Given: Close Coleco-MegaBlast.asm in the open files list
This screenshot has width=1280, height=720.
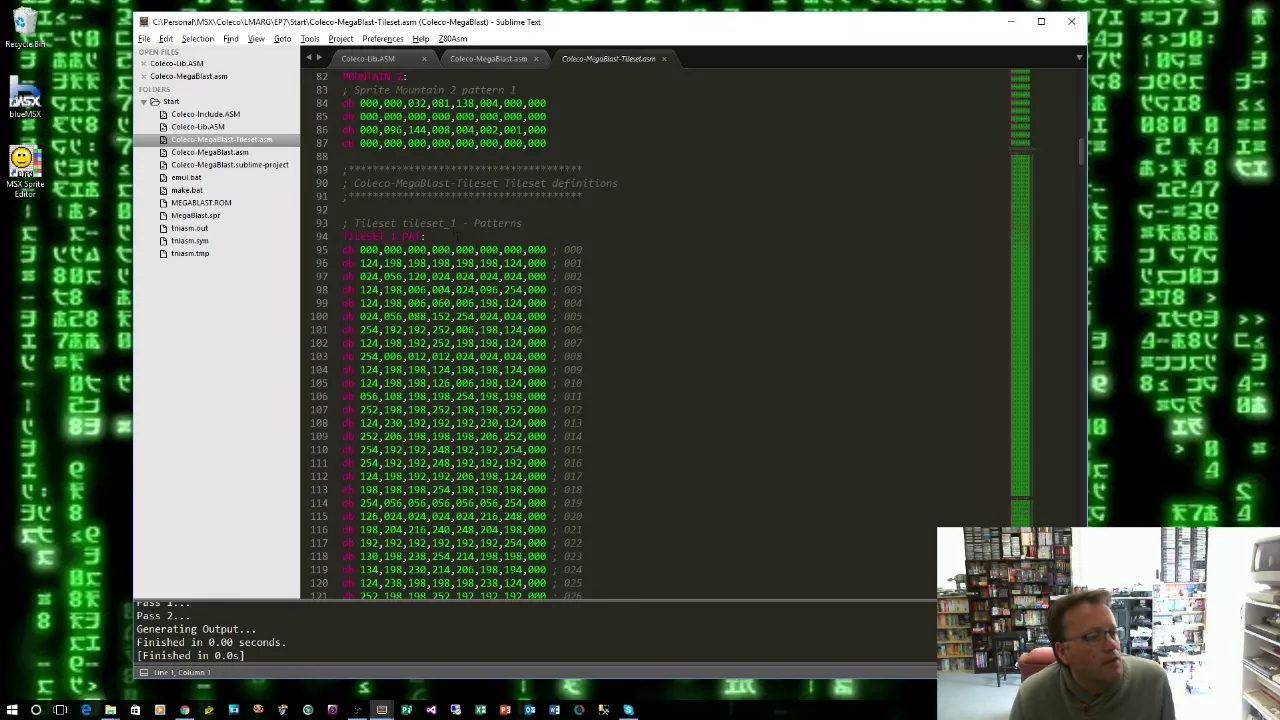Looking at the screenshot, I should click(x=143, y=77).
